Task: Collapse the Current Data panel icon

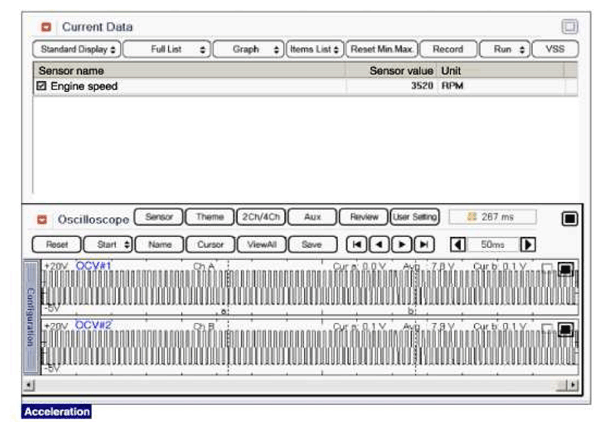Action: point(46,27)
